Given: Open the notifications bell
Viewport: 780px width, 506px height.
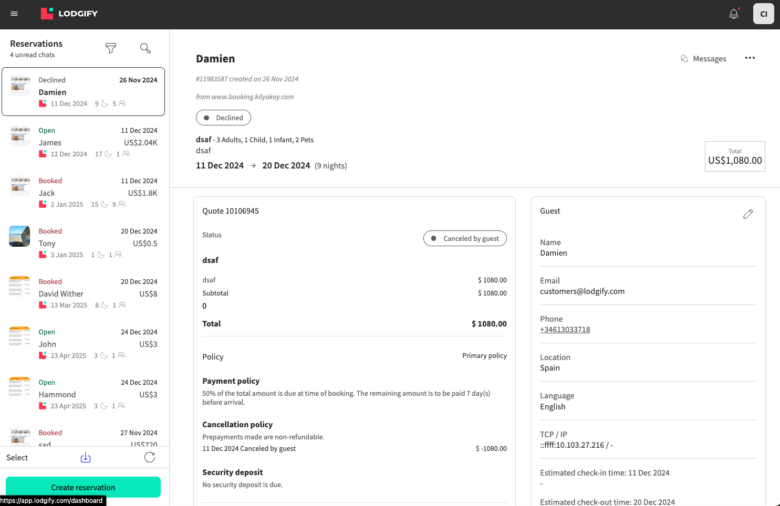Looking at the screenshot, I should coord(734,14).
